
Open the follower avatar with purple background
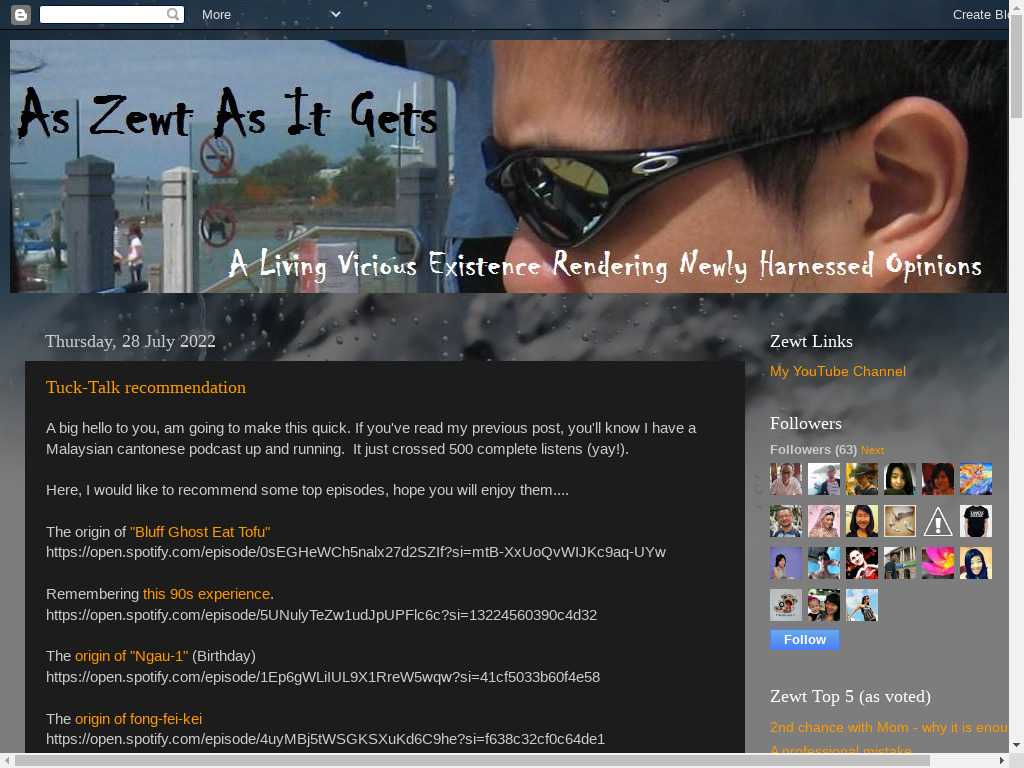click(786, 563)
